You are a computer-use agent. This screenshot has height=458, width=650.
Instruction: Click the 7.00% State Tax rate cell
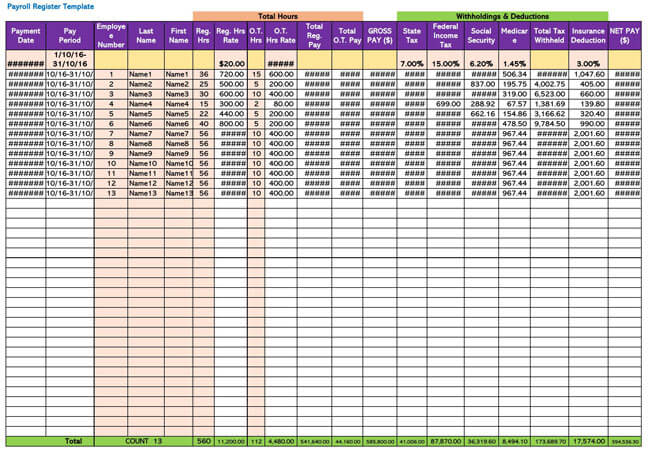tap(411, 64)
